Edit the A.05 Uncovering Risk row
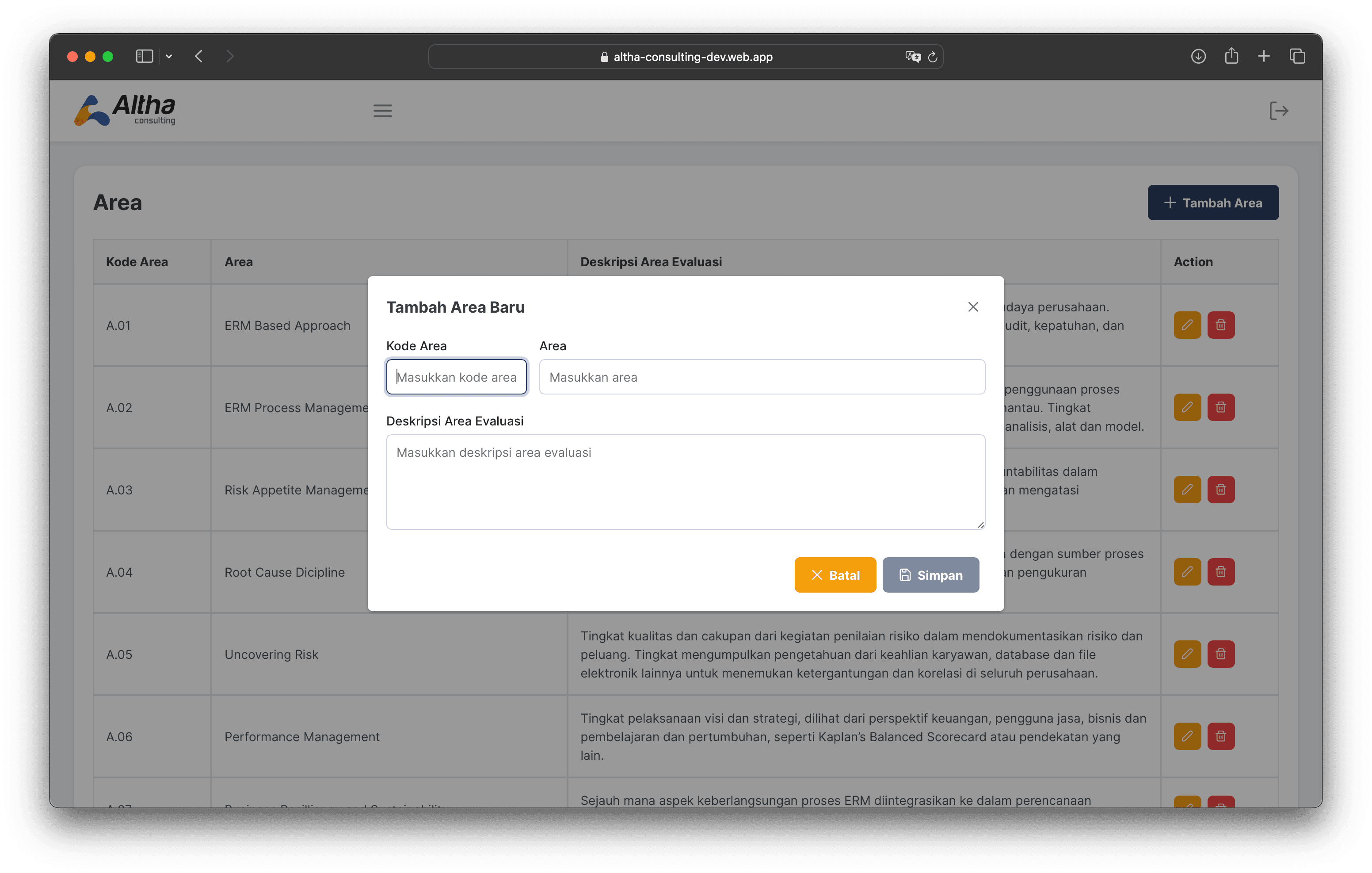 point(1187,654)
